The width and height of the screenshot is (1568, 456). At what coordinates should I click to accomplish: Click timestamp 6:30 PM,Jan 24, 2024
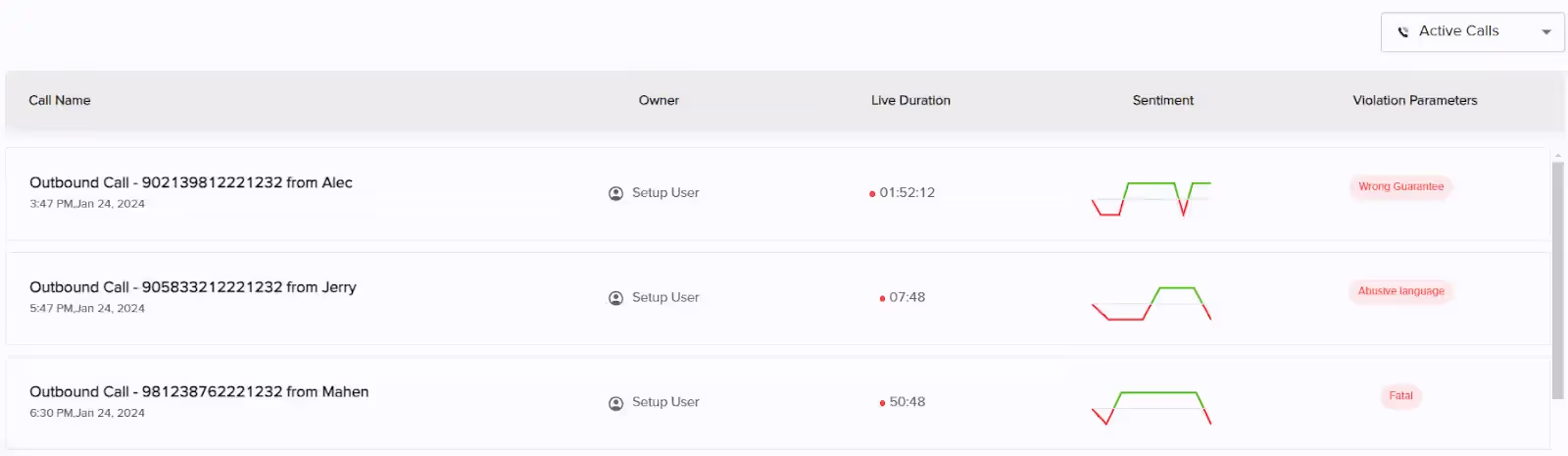coord(87,413)
